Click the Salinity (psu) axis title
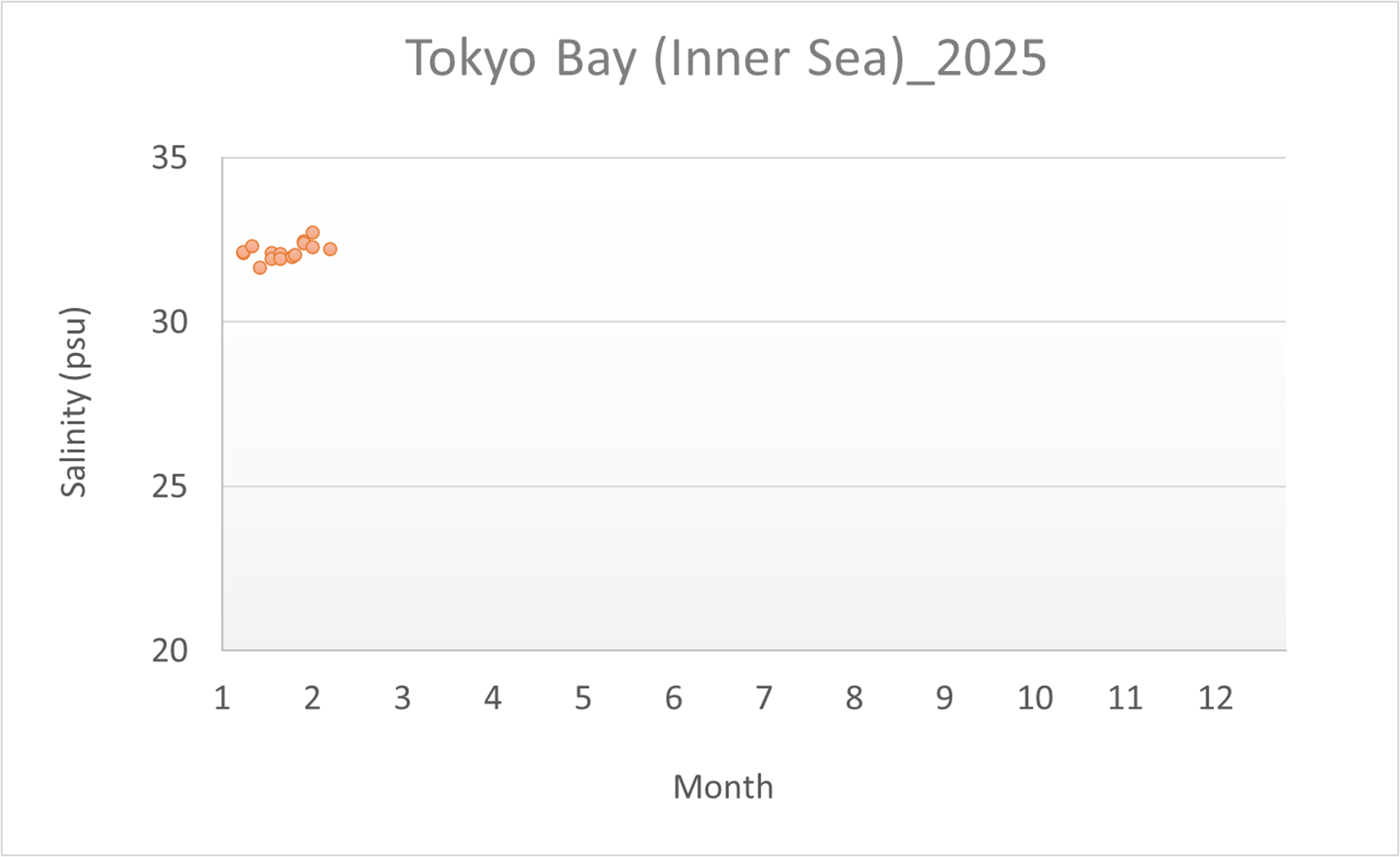This screenshot has height=857, width=1400. (74, 402)
